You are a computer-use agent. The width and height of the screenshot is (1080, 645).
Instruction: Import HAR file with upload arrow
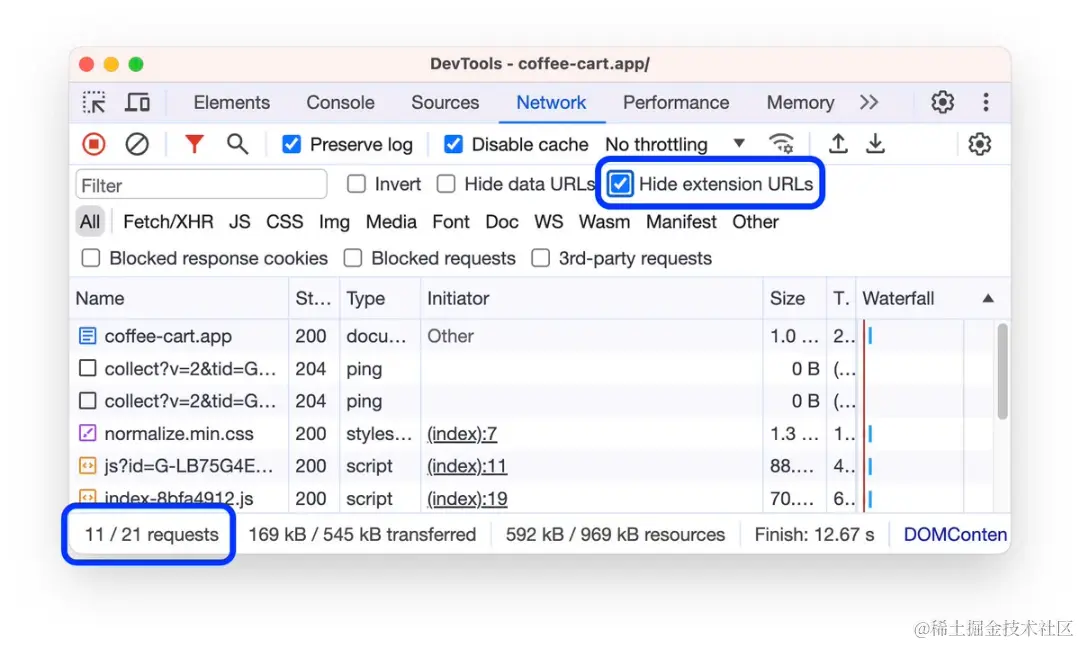[838, 143]
